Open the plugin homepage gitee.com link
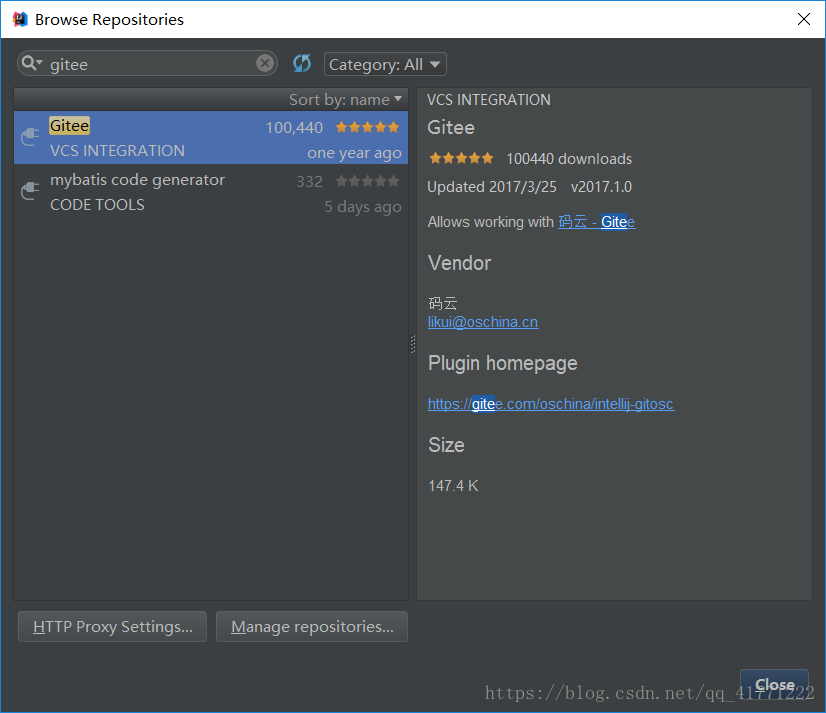 click(x=551, y=404)
